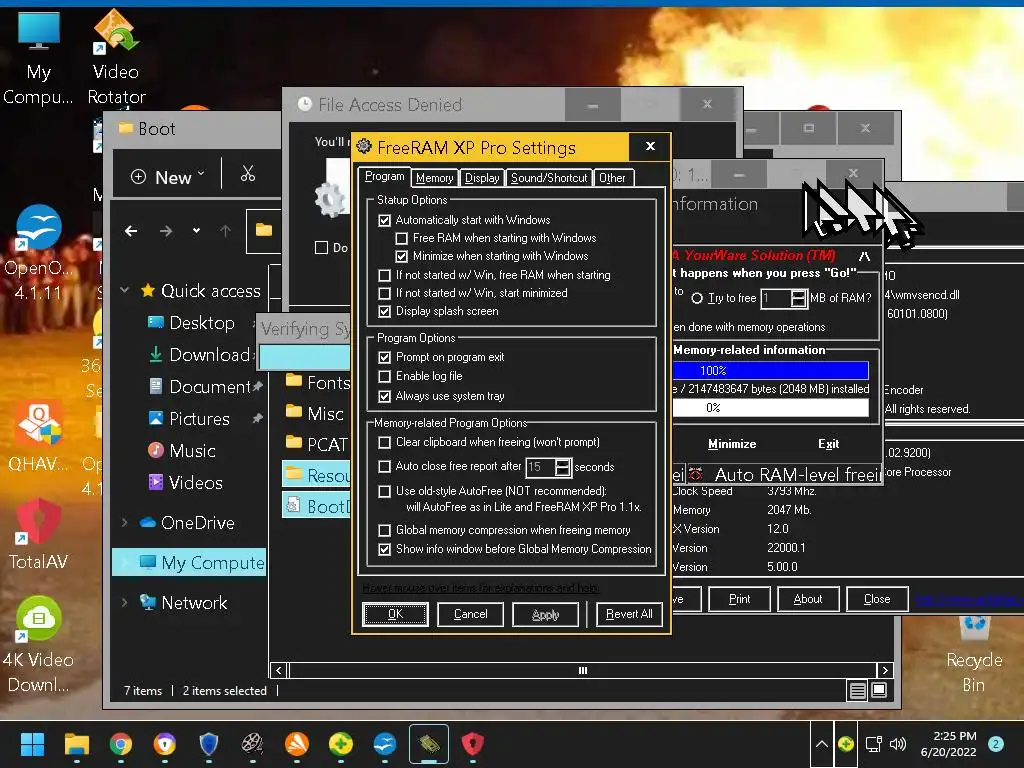Open the volume speaker tray icon
Screen dimensions: 1024x768
pos(898,744)
